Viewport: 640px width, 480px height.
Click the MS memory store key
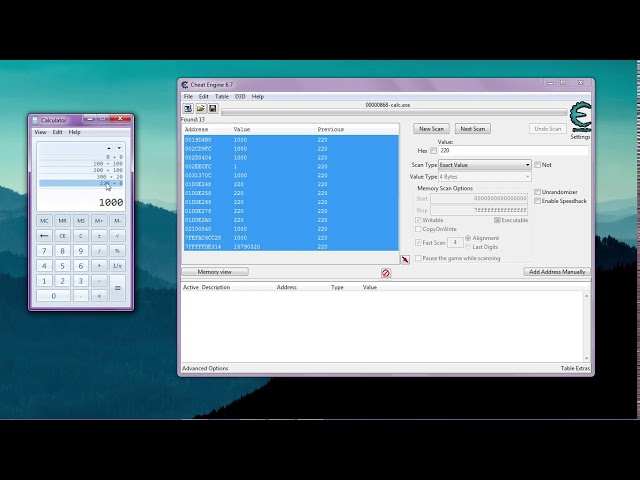tap(81, 221)
